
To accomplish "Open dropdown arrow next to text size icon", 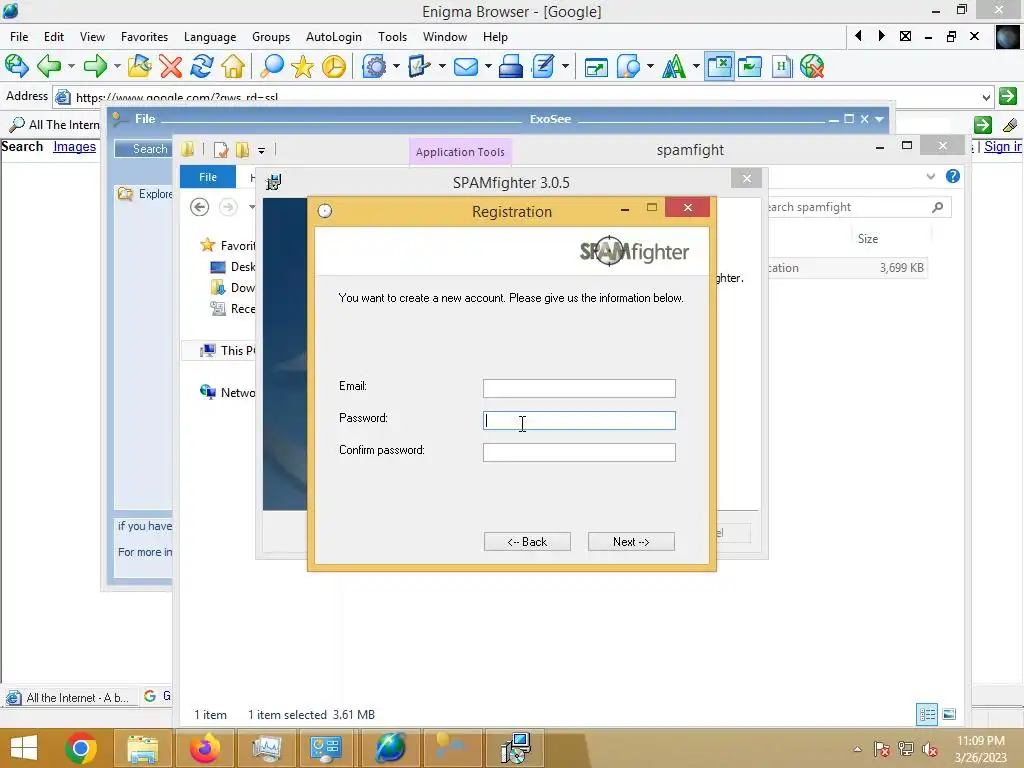I will click(696, 66).
